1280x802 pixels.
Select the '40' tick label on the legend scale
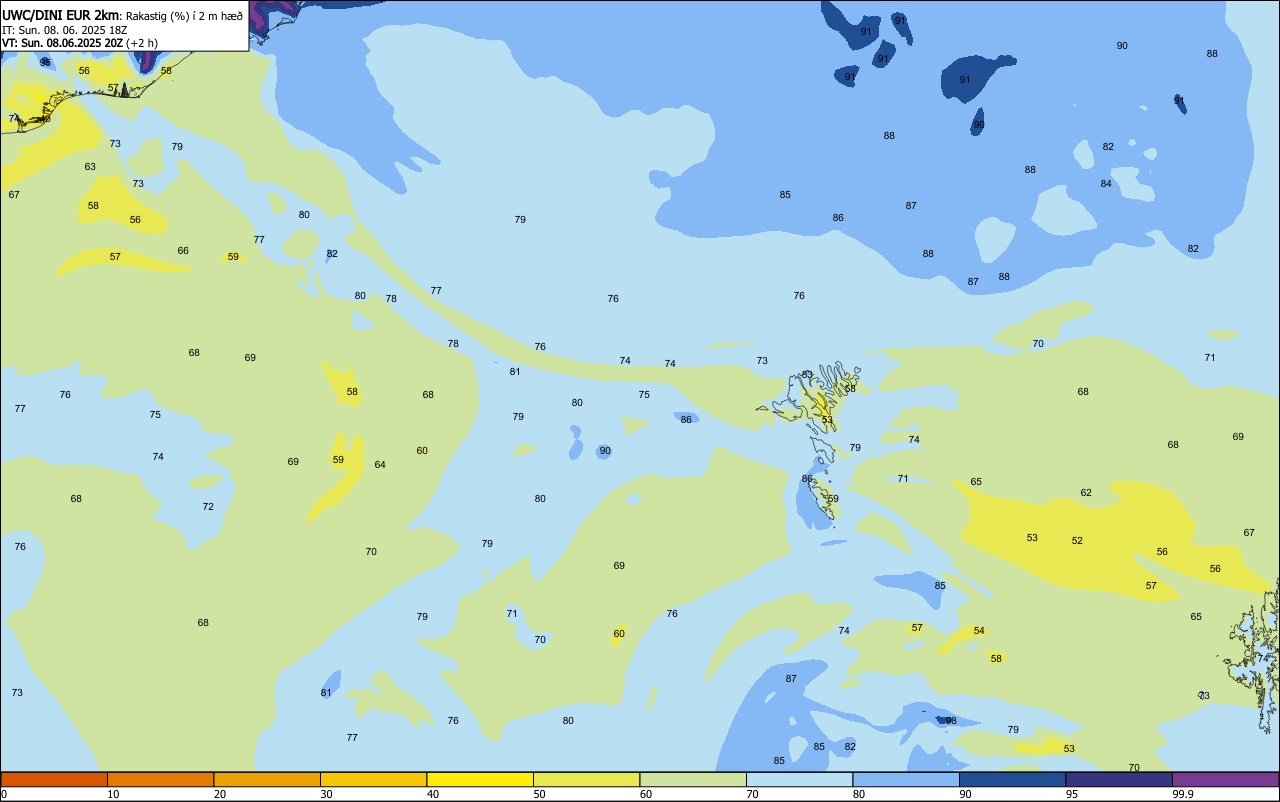tap(433, 794)
